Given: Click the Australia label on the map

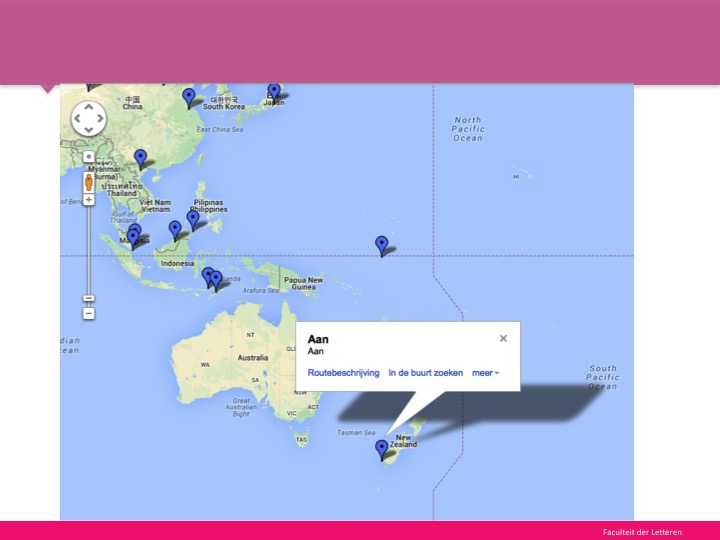Looking at the screenshot, I should coord(253,358).
